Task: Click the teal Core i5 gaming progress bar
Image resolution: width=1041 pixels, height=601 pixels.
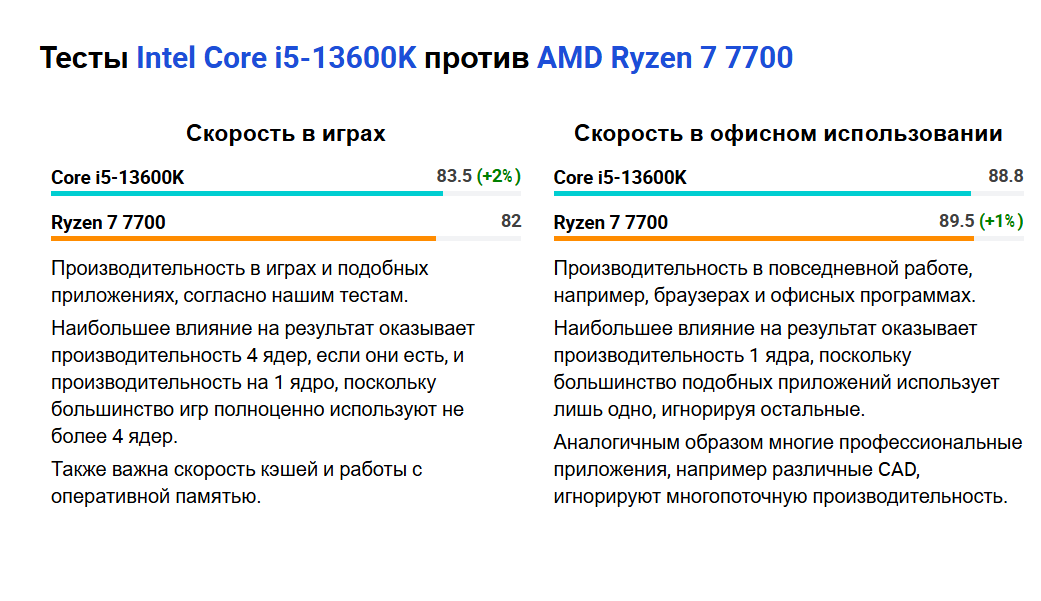Action: (246, 193)
